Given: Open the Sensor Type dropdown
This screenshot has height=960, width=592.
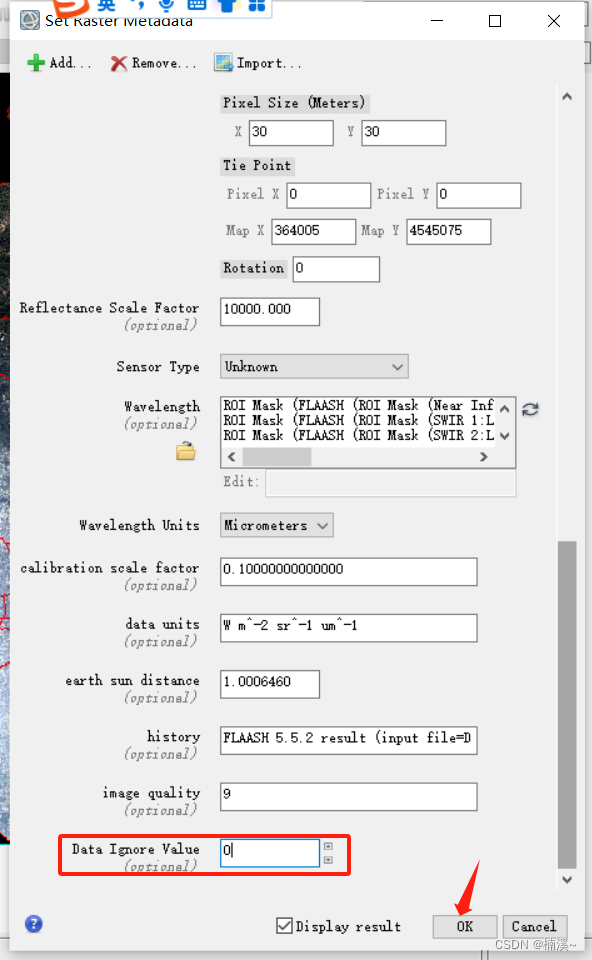Looking at the screenshot, I should tap(314, 367).
